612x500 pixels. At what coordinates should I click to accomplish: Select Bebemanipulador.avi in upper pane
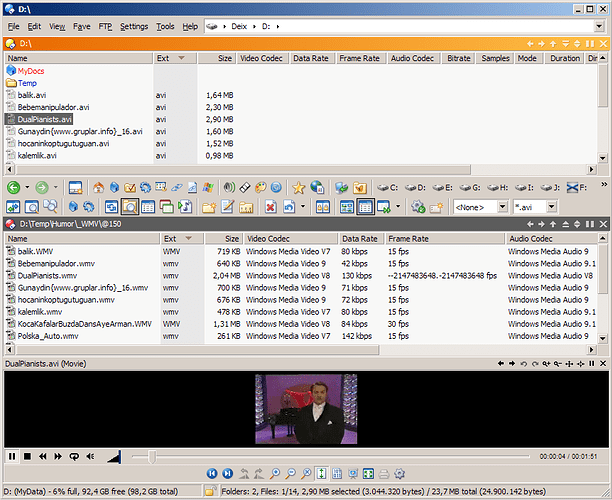(x=53, y=107)
